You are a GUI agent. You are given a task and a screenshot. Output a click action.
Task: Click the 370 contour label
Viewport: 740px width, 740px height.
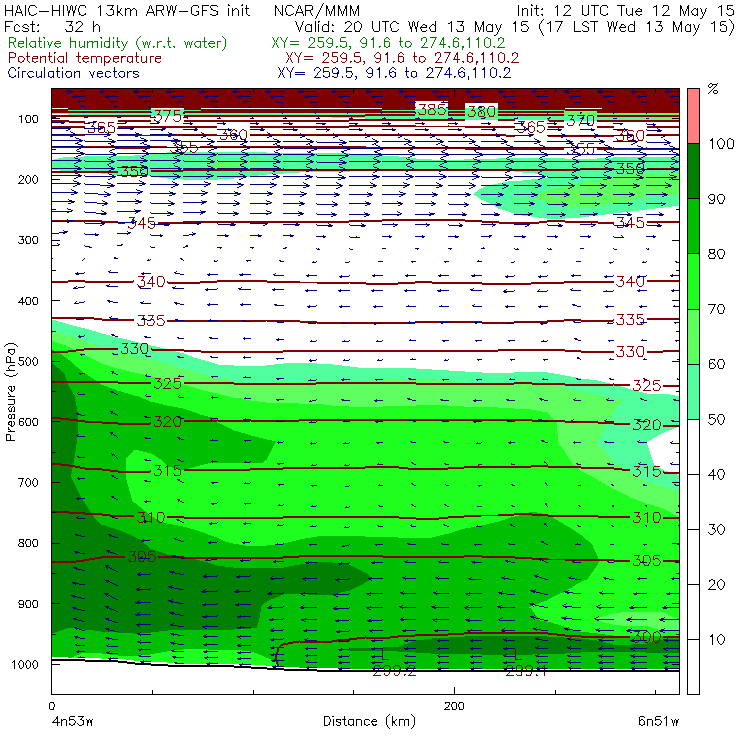(x=580, y=120)
